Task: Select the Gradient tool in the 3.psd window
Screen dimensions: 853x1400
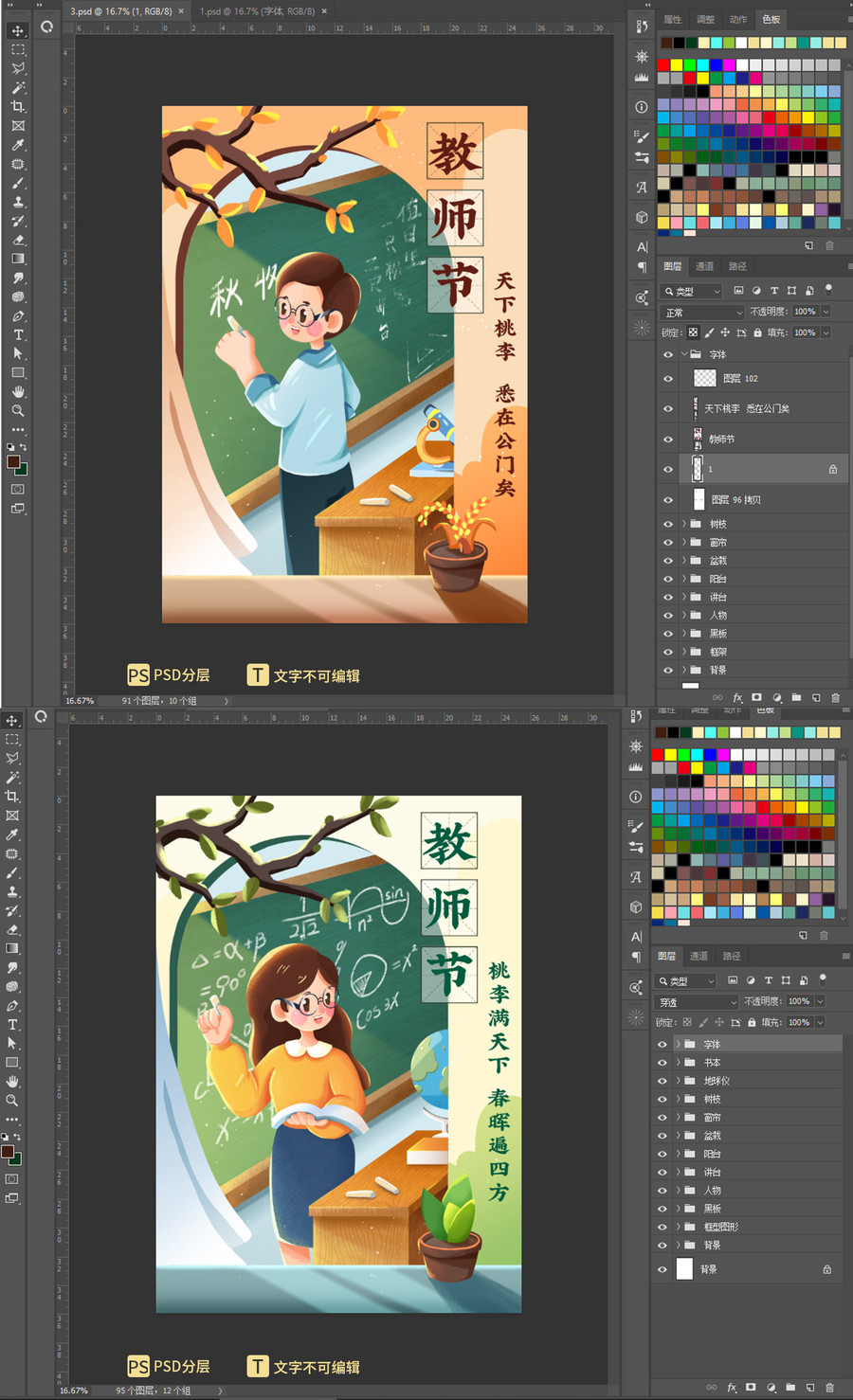Action: pos(18,259)
